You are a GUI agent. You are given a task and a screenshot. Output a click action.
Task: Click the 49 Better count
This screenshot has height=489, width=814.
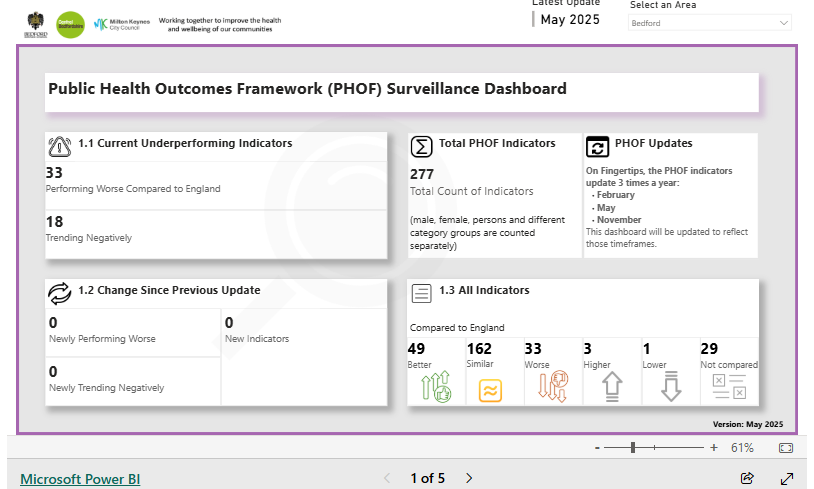416,349
